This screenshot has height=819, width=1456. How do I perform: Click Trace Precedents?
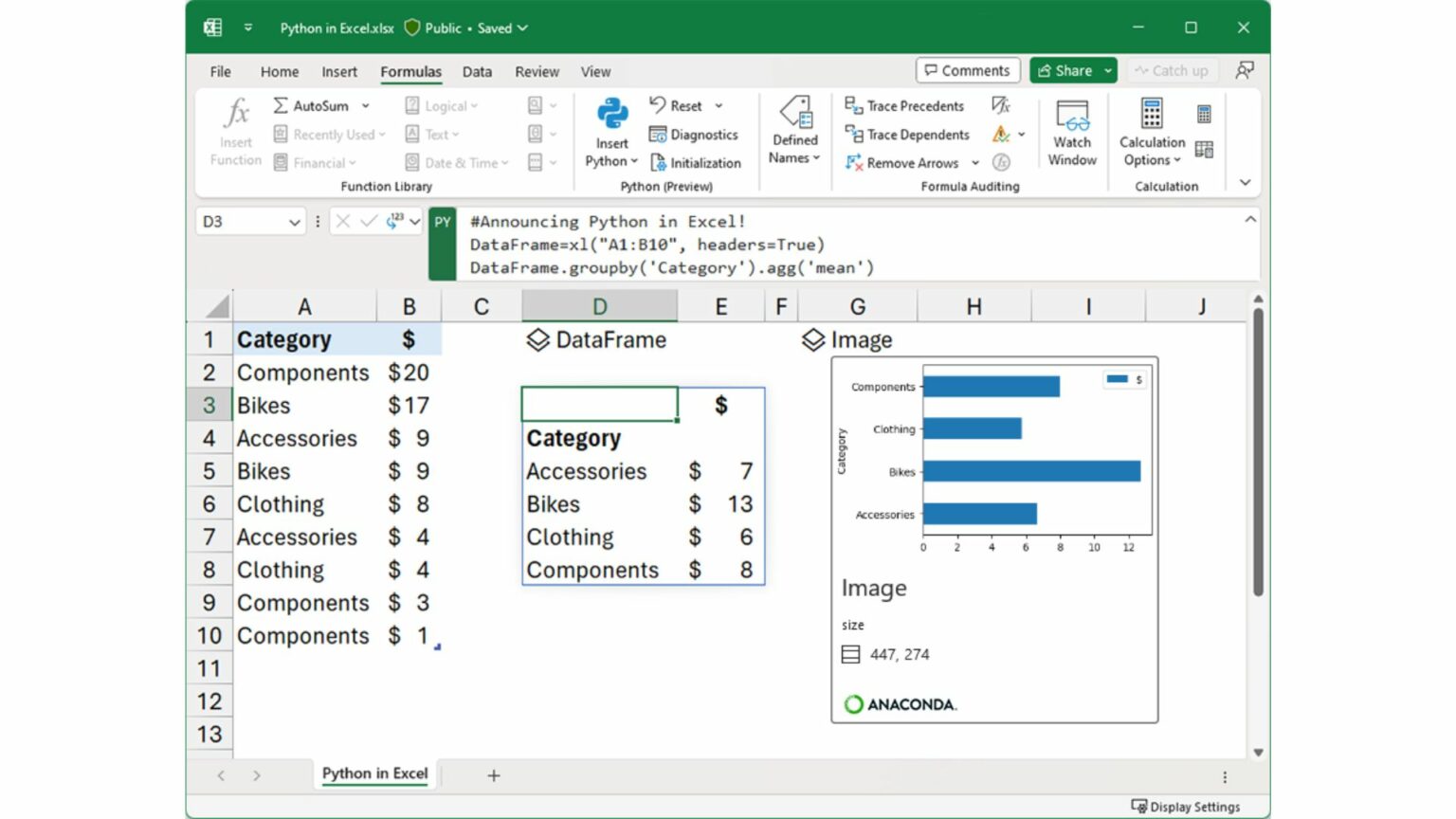(x=903, y=105)
